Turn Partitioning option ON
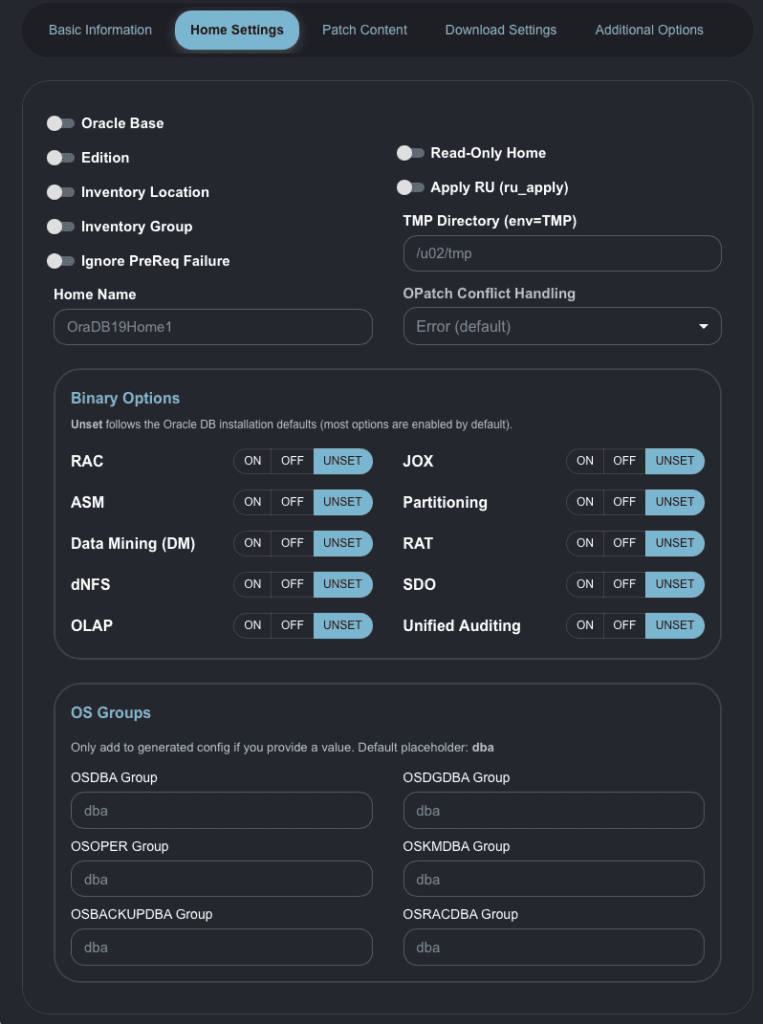 pos(585,502)
